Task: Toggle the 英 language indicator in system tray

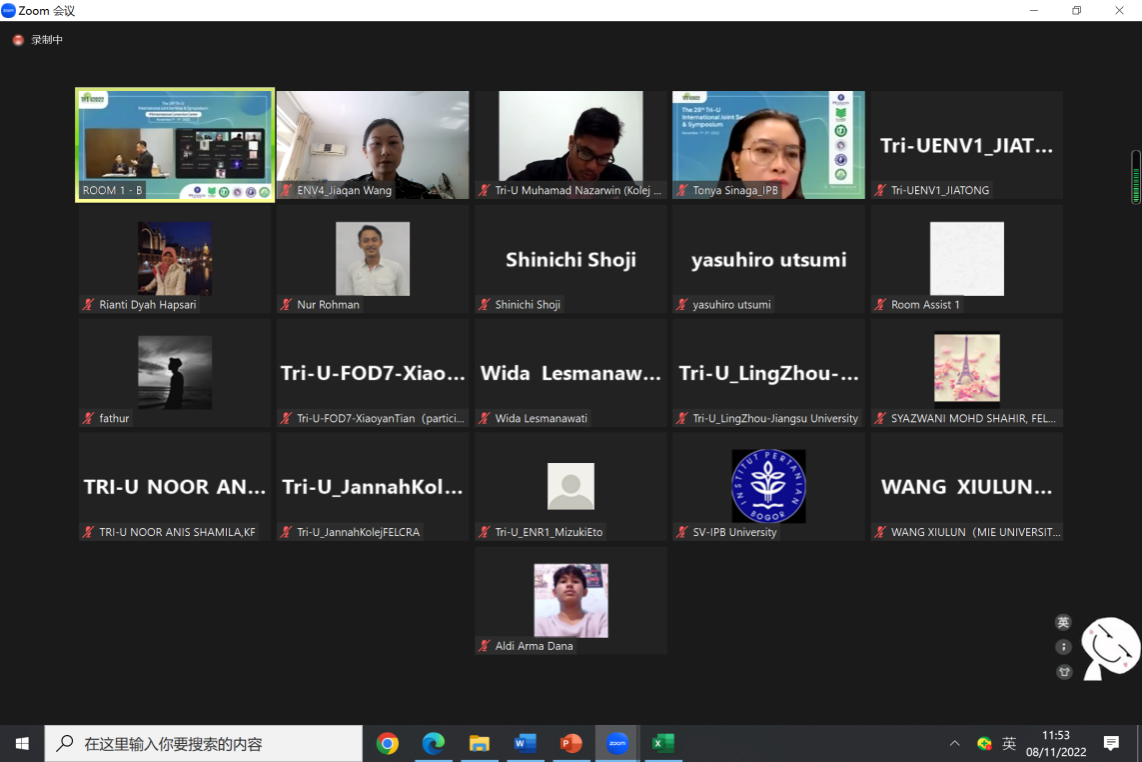Action: tap(1009, 743)
